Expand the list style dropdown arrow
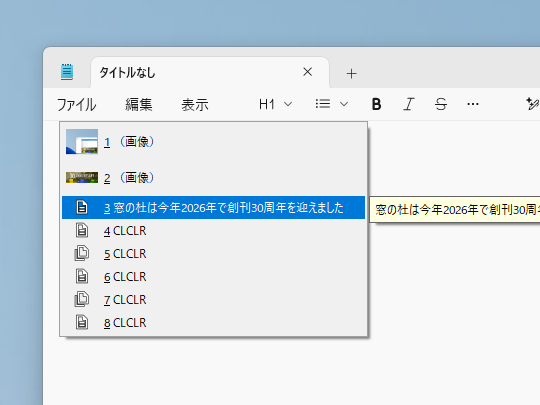Image resolution: width=540 pixels, height=405 pixels. (344, 104)
